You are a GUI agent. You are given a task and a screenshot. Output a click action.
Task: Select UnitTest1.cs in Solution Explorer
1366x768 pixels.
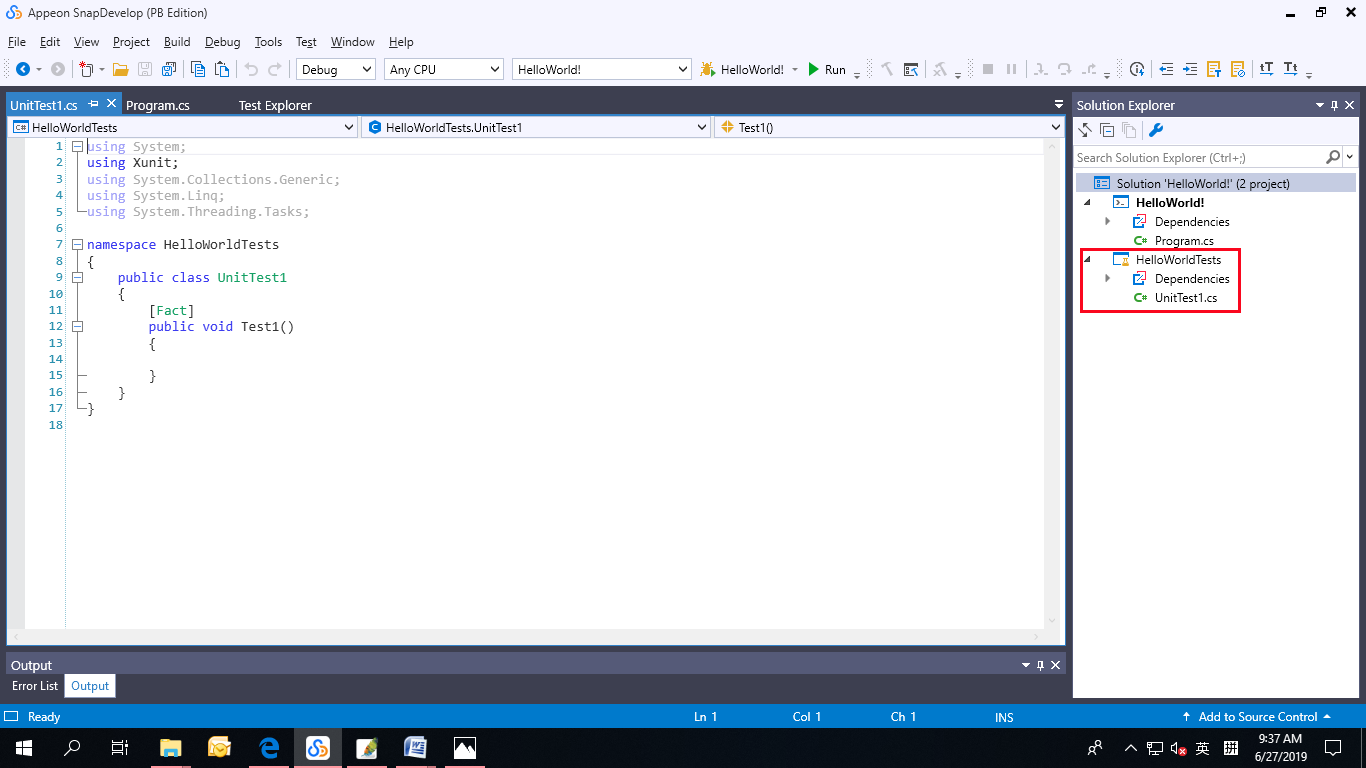click(x=1186, y=297)
